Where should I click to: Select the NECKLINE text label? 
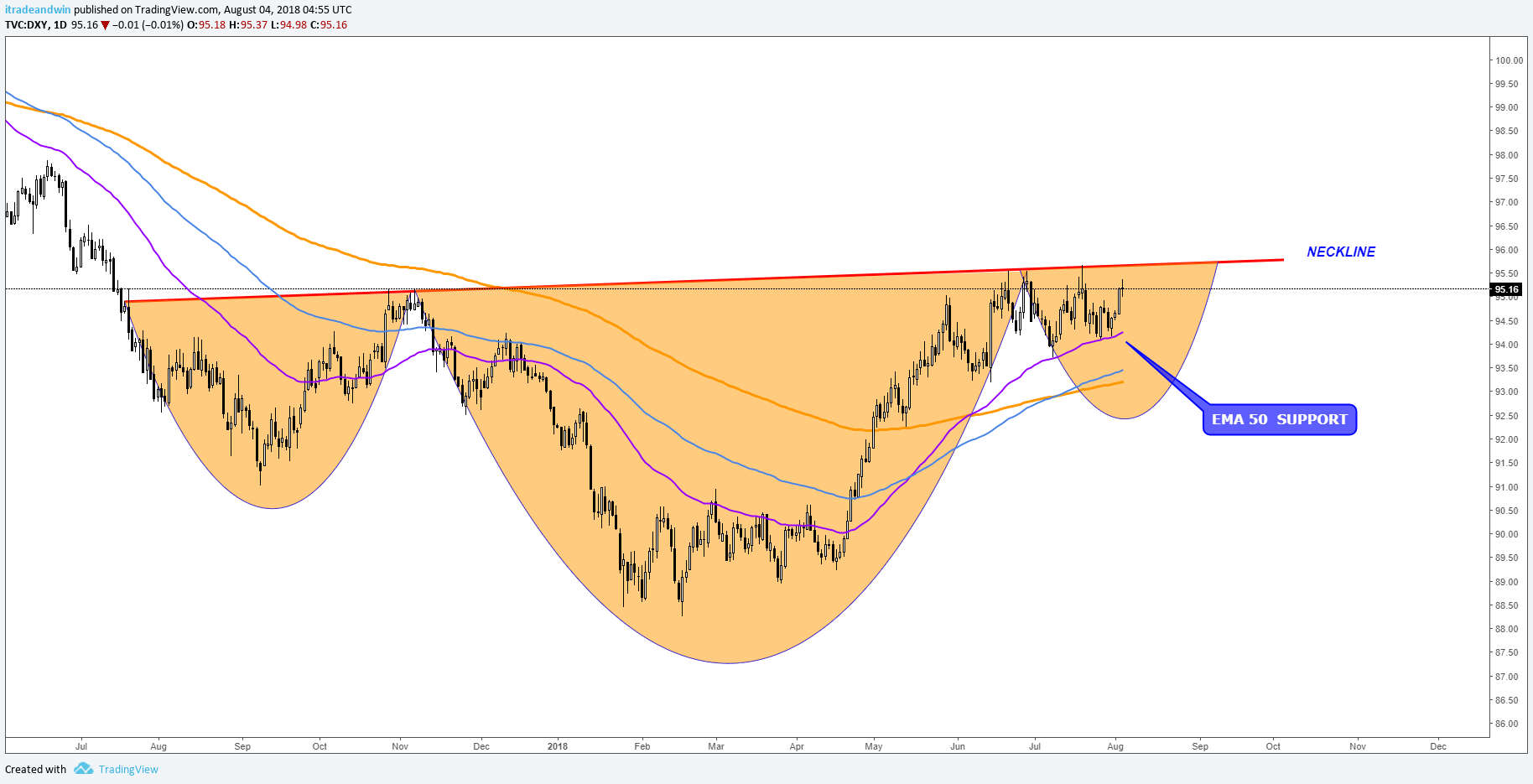(1341, 252)
